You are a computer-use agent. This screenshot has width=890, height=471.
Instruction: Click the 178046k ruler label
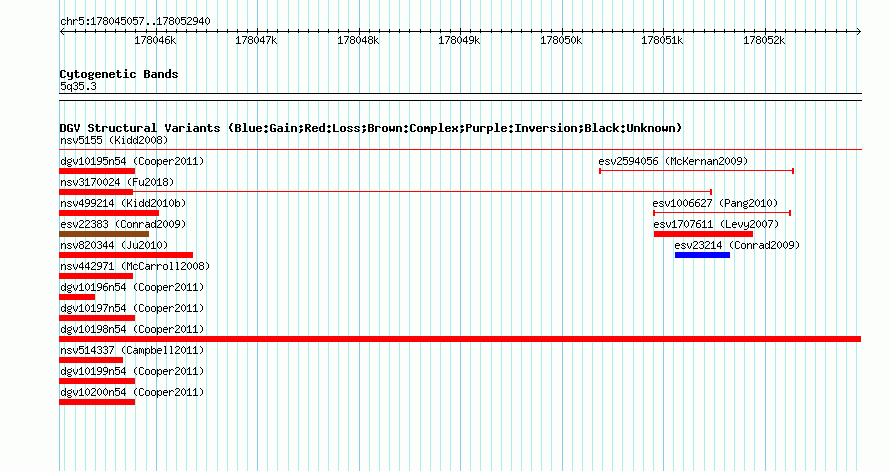(x=155, y=41)
